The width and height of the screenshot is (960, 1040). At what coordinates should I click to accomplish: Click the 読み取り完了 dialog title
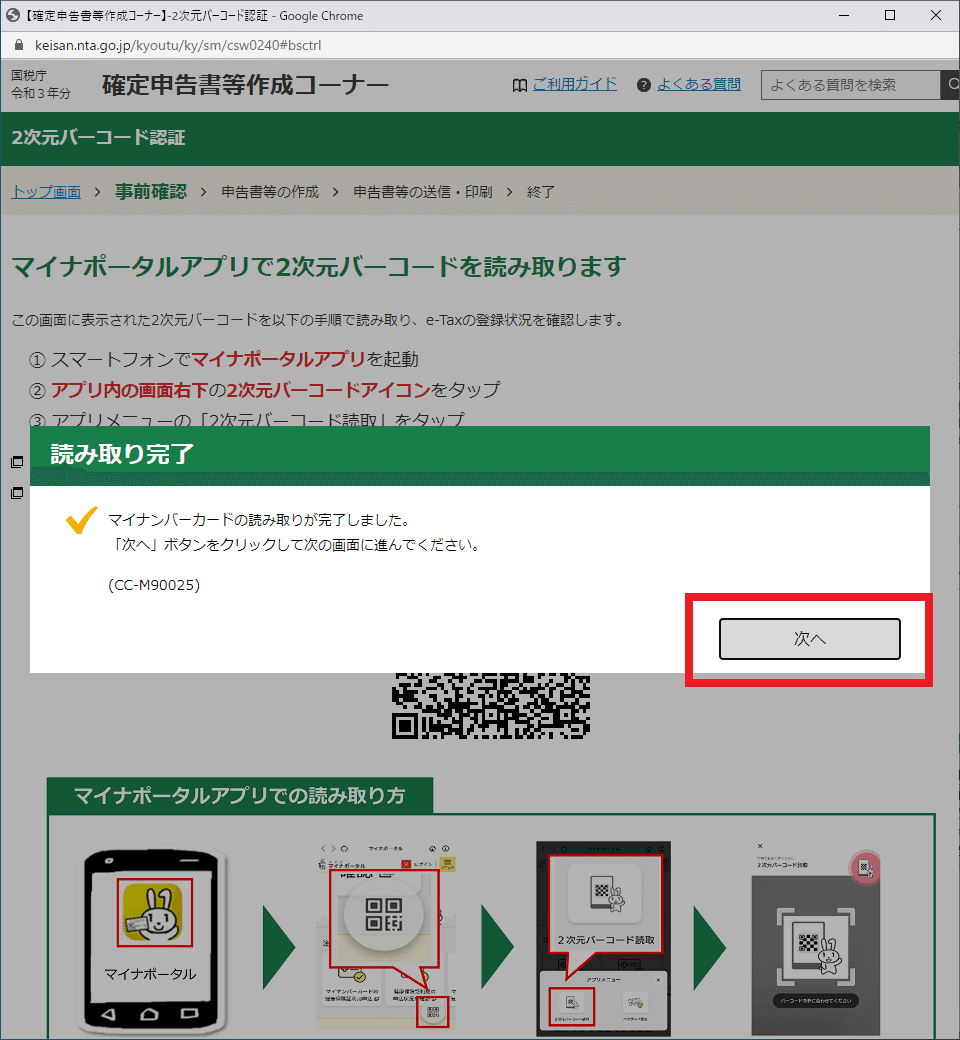click(x=122, y=454)
